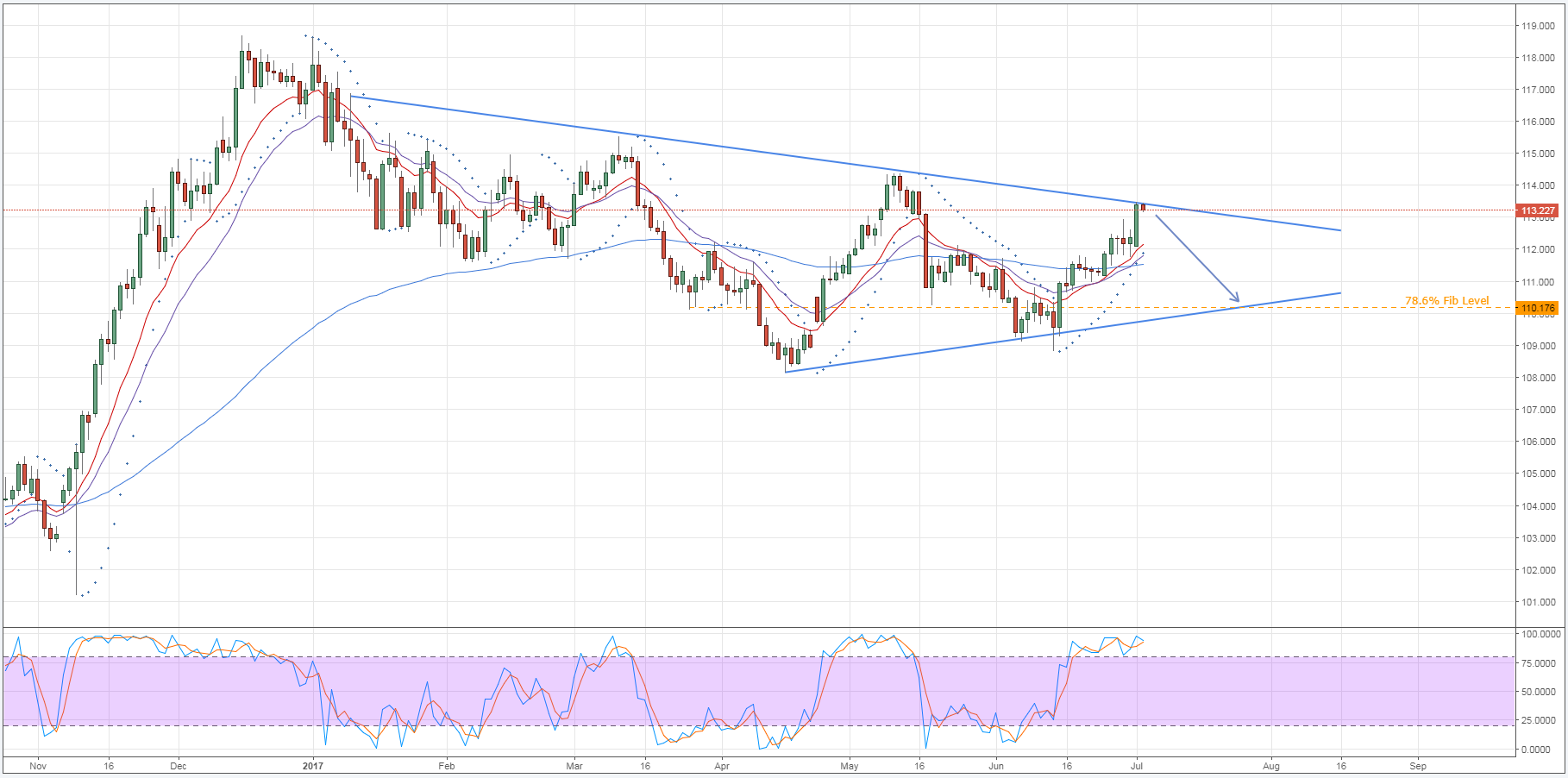Click the 119.000 price axis label
Viewport: 1568px width, 778px height.
click(1539, 26)
